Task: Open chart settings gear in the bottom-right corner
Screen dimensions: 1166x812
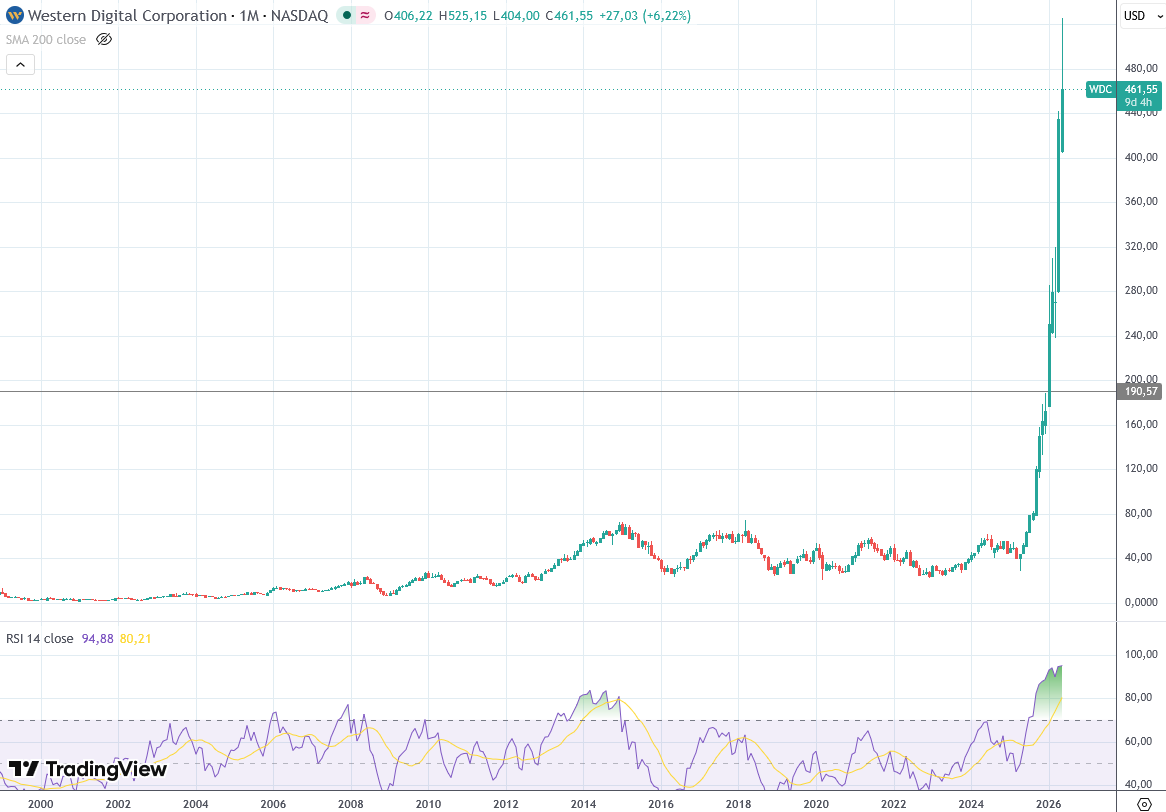Action: tap(1144, 803)
